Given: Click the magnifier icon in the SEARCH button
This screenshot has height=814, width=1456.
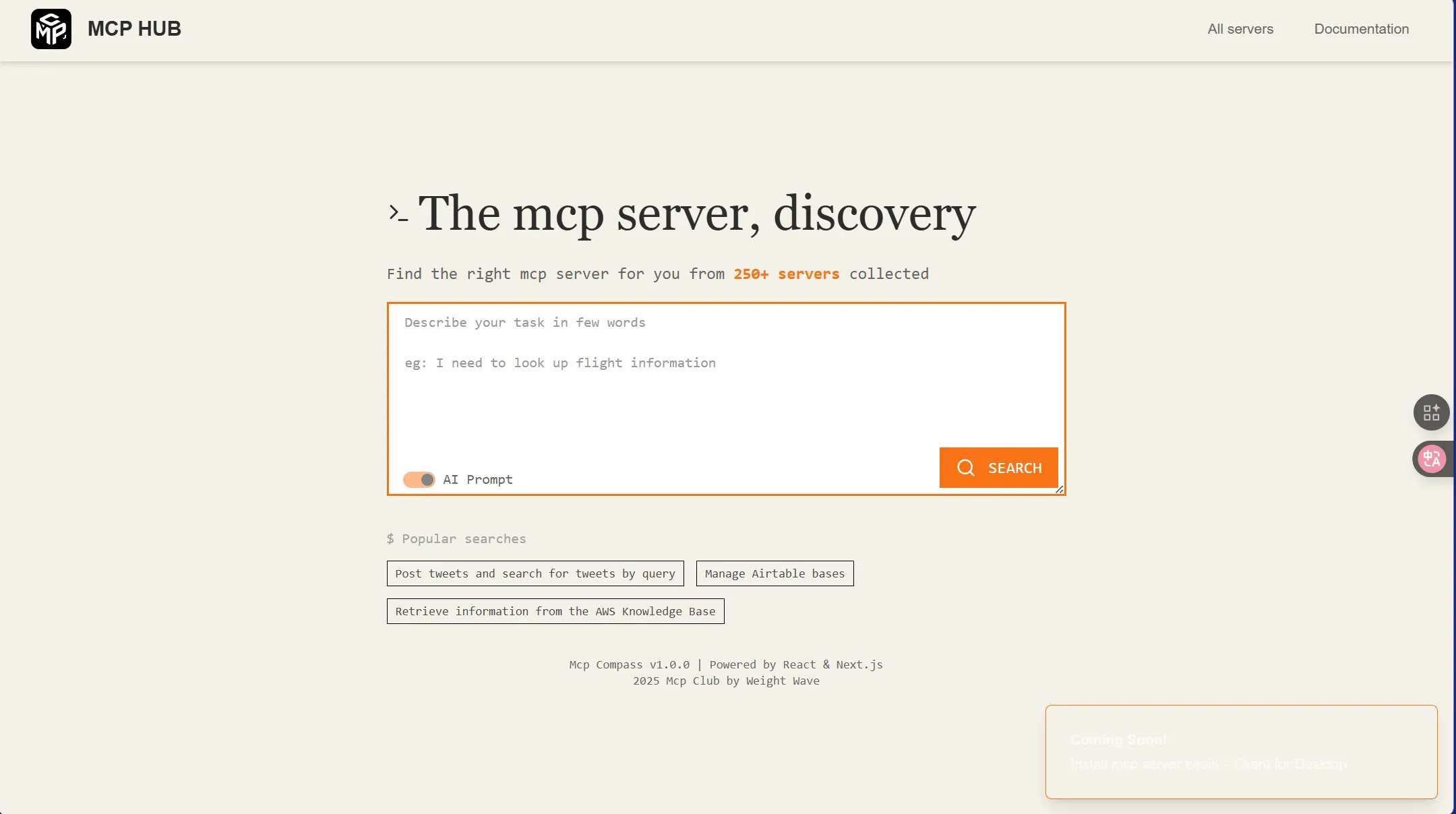Looking at the screenshot, I should click(965, 468).
